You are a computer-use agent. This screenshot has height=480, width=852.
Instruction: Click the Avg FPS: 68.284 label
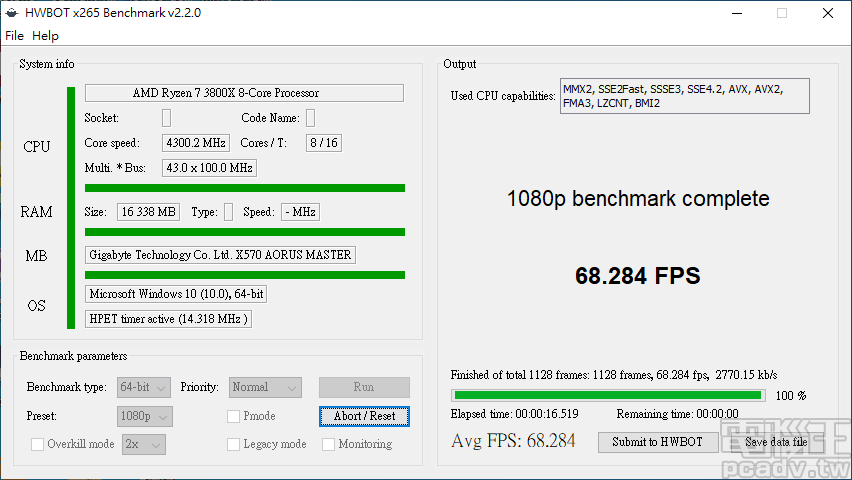[x=513, y=441]
